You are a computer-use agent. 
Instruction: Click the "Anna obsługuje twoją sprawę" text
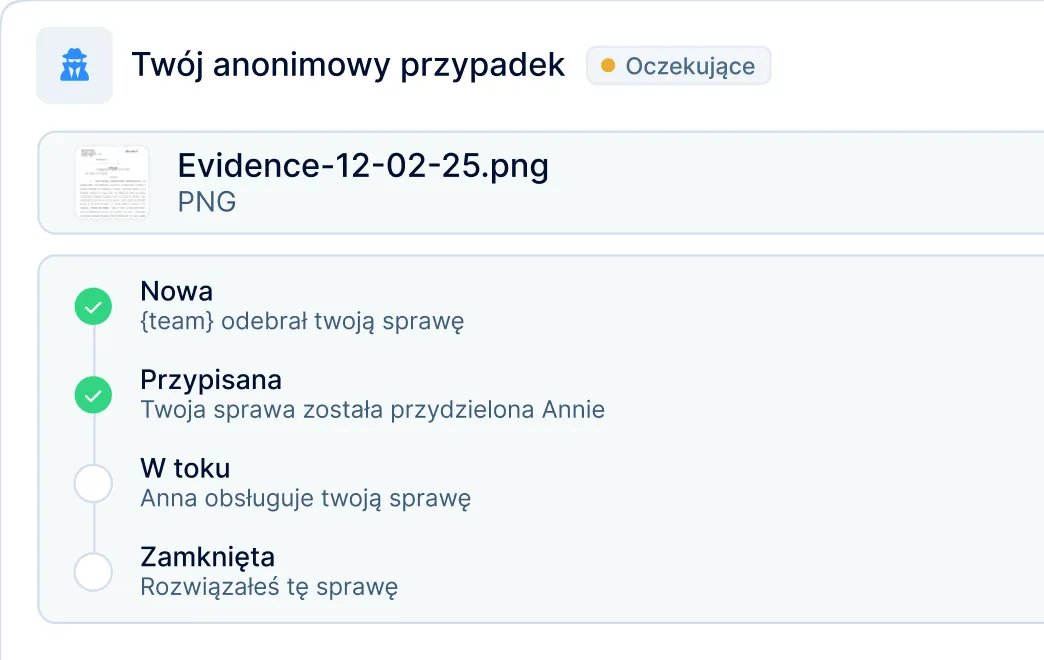tap(305, 498)
